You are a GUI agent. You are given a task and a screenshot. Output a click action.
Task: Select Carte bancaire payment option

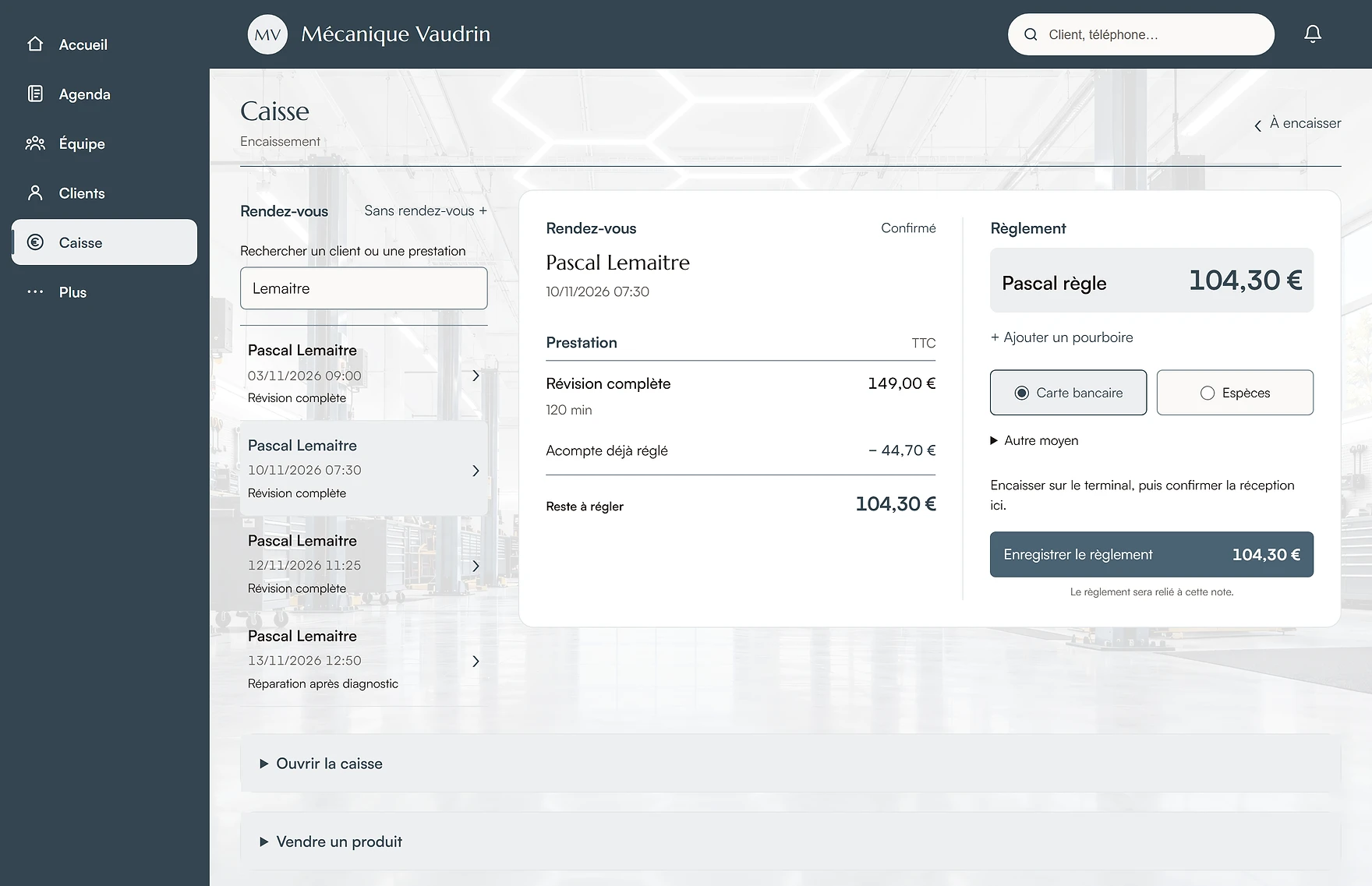[1068, 393]
